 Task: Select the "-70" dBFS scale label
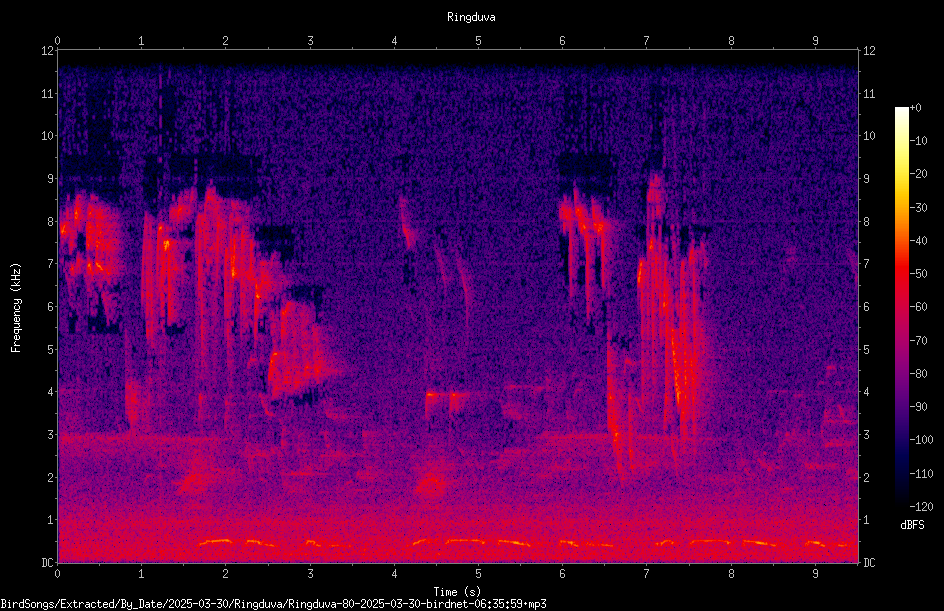[918, 341]
